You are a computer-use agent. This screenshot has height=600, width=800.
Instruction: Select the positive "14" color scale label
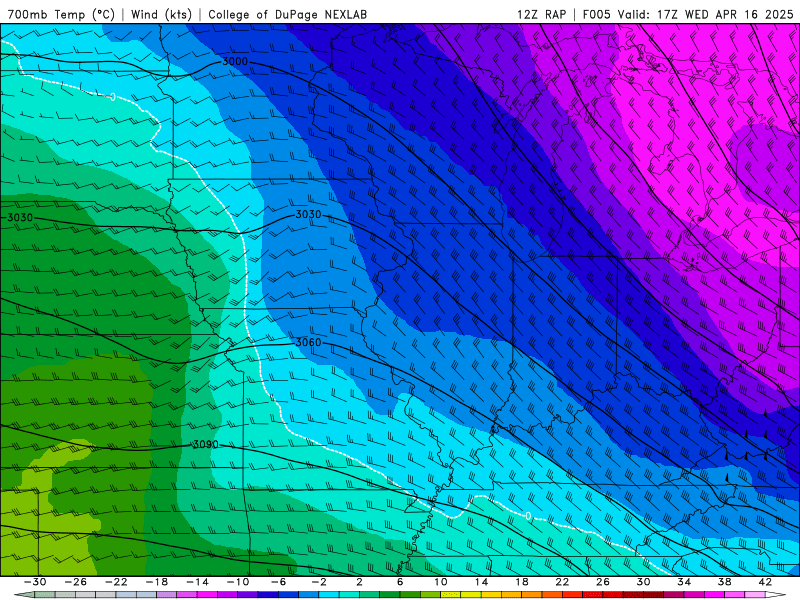click(x=481, y=582)
